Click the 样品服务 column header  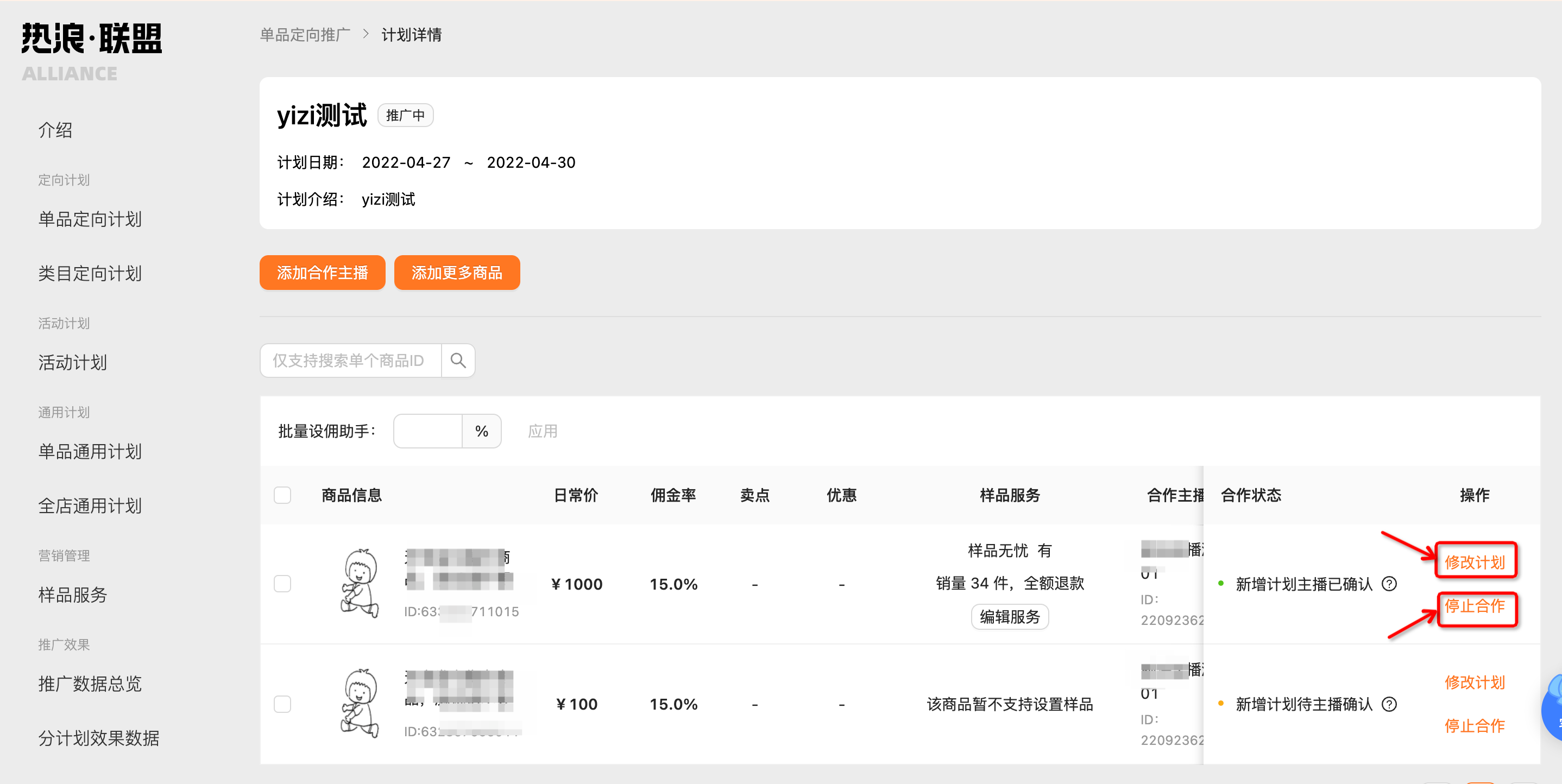pos(1010,495)
